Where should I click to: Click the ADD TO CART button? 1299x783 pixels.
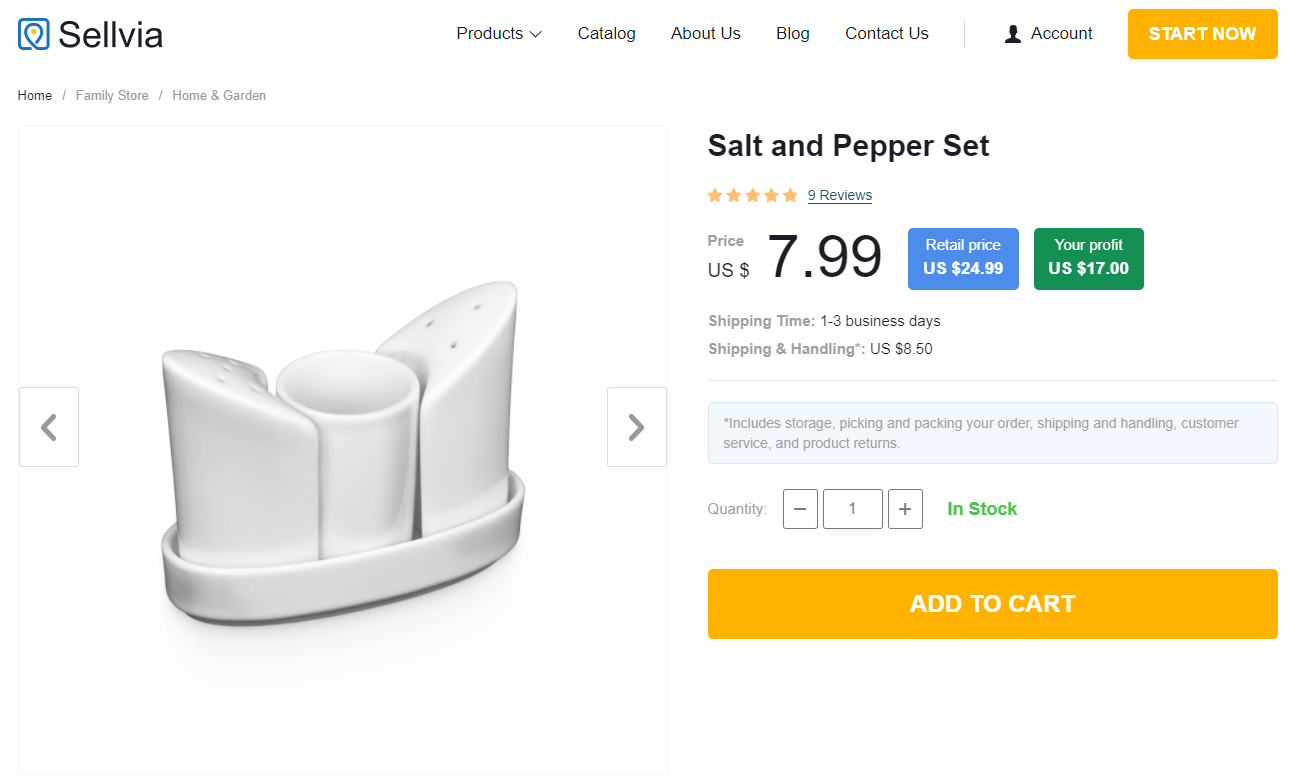(992, 604)
